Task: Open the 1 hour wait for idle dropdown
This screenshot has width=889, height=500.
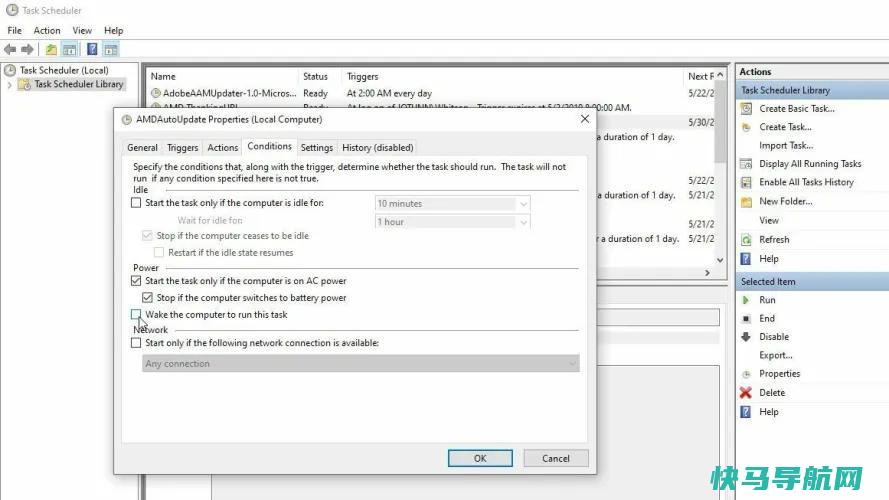Action: point(523,222)
